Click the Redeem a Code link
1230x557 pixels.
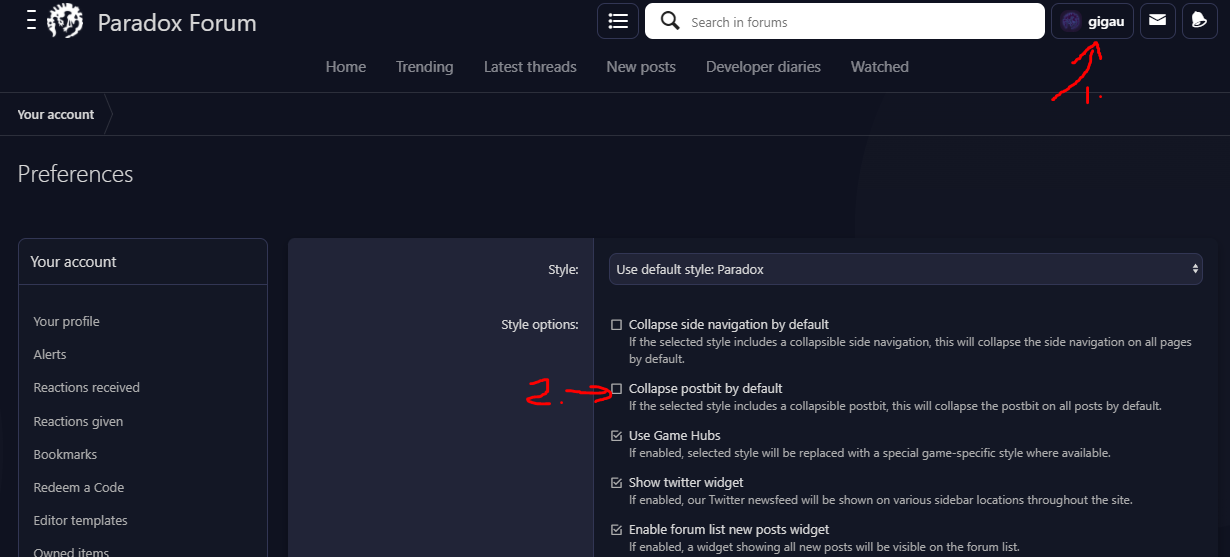tap(79, 488)
